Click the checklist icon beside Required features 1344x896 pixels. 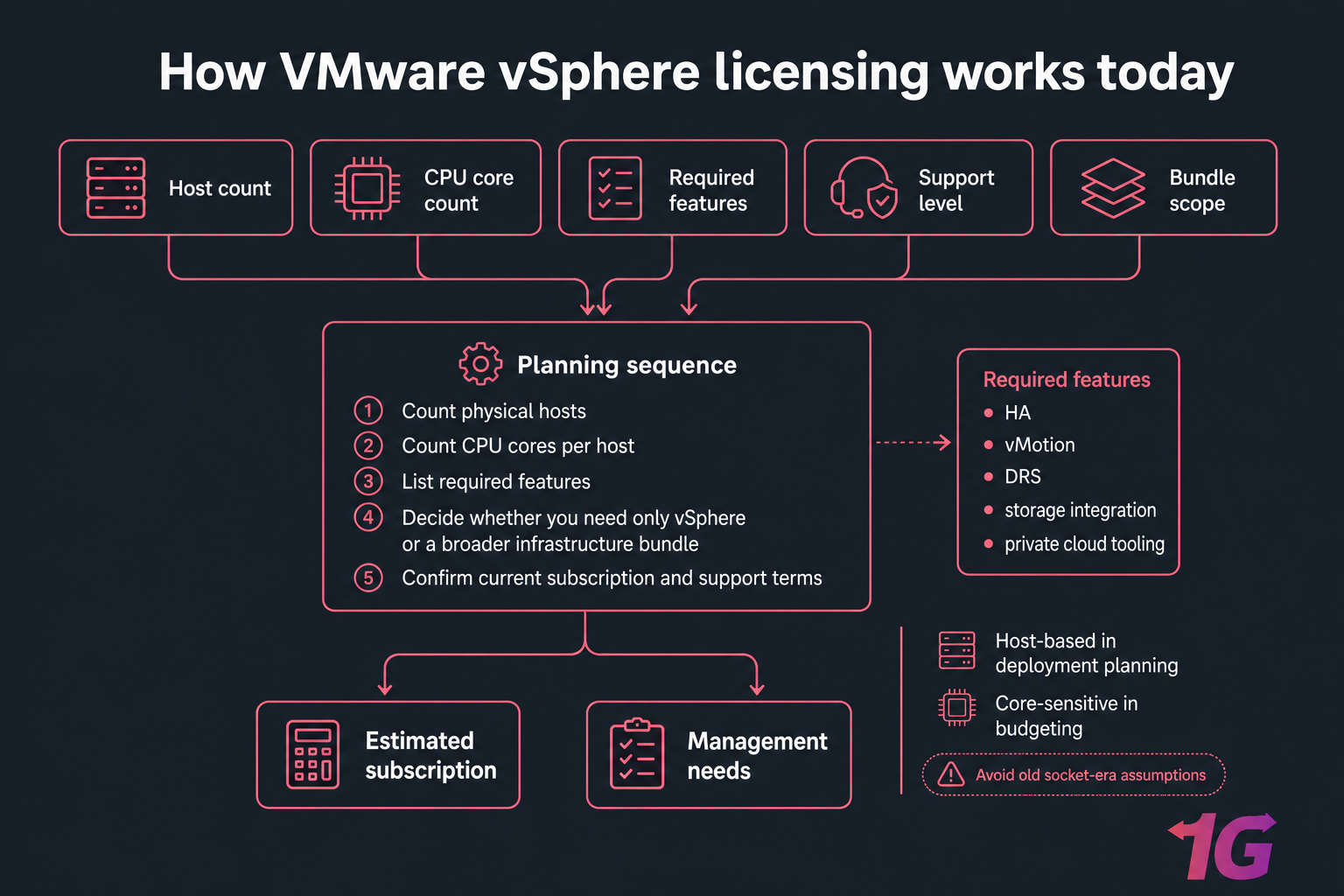click(x=615, y=188)
